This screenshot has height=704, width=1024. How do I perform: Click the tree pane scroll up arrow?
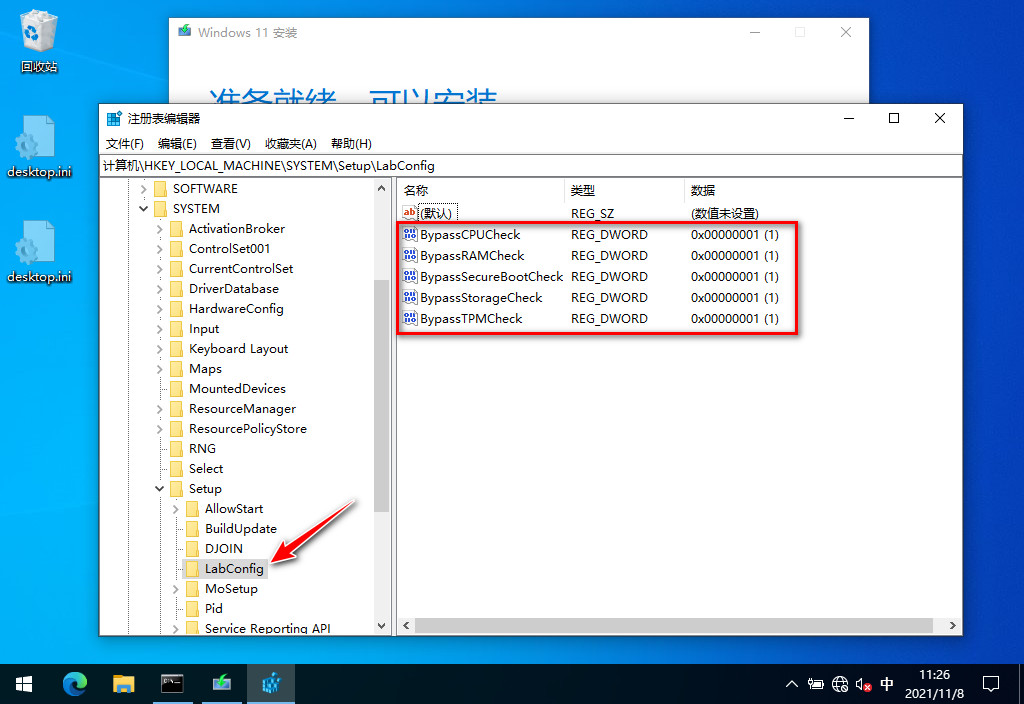[381, 188]
